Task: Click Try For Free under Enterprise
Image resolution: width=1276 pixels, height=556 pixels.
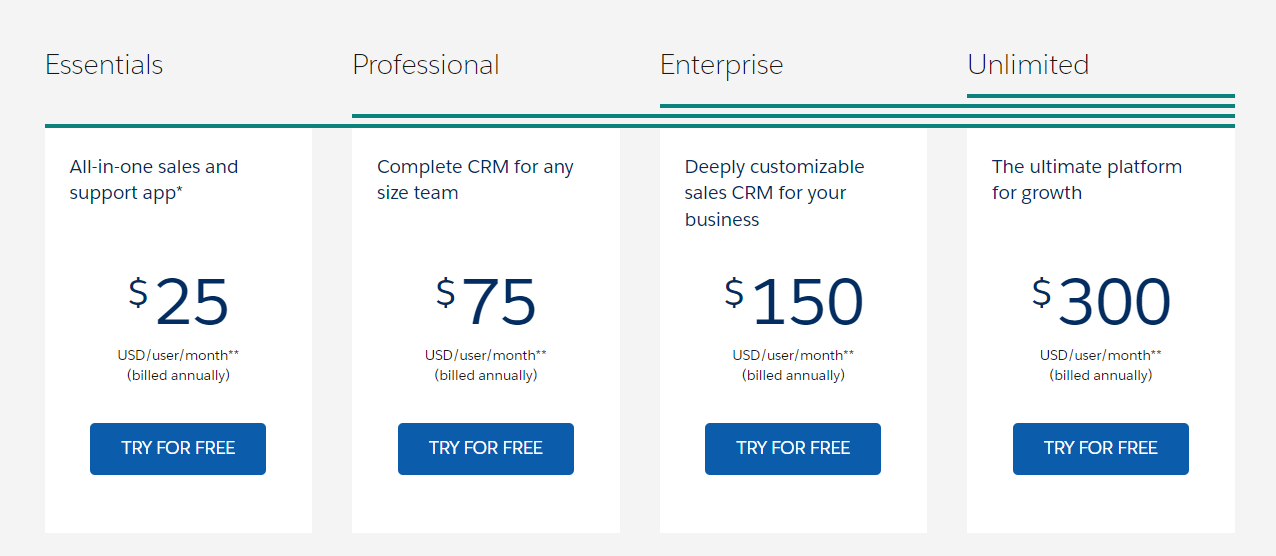Action: tap(793, 448)
